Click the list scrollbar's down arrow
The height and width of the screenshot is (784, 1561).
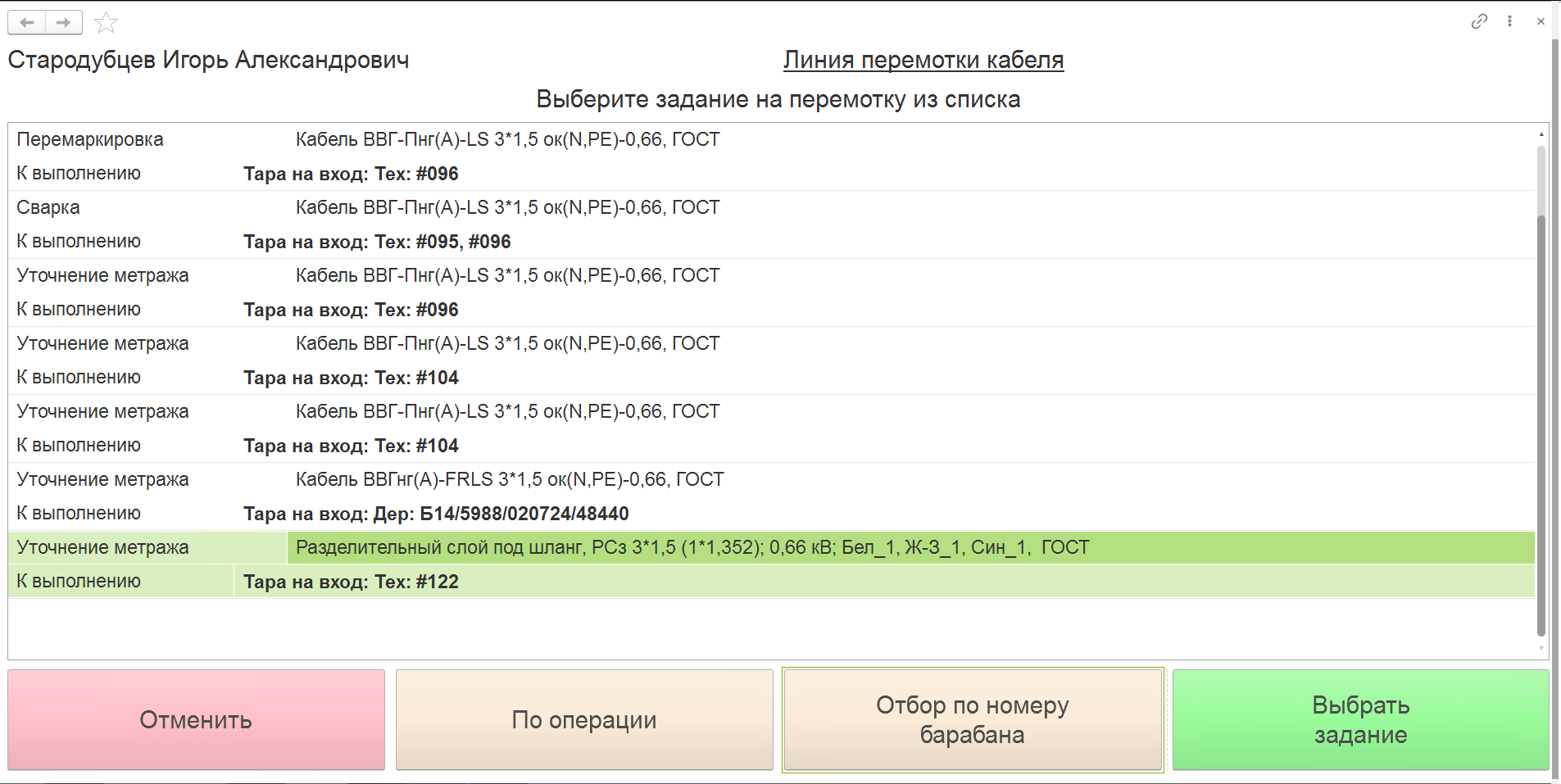[1541, 649]
